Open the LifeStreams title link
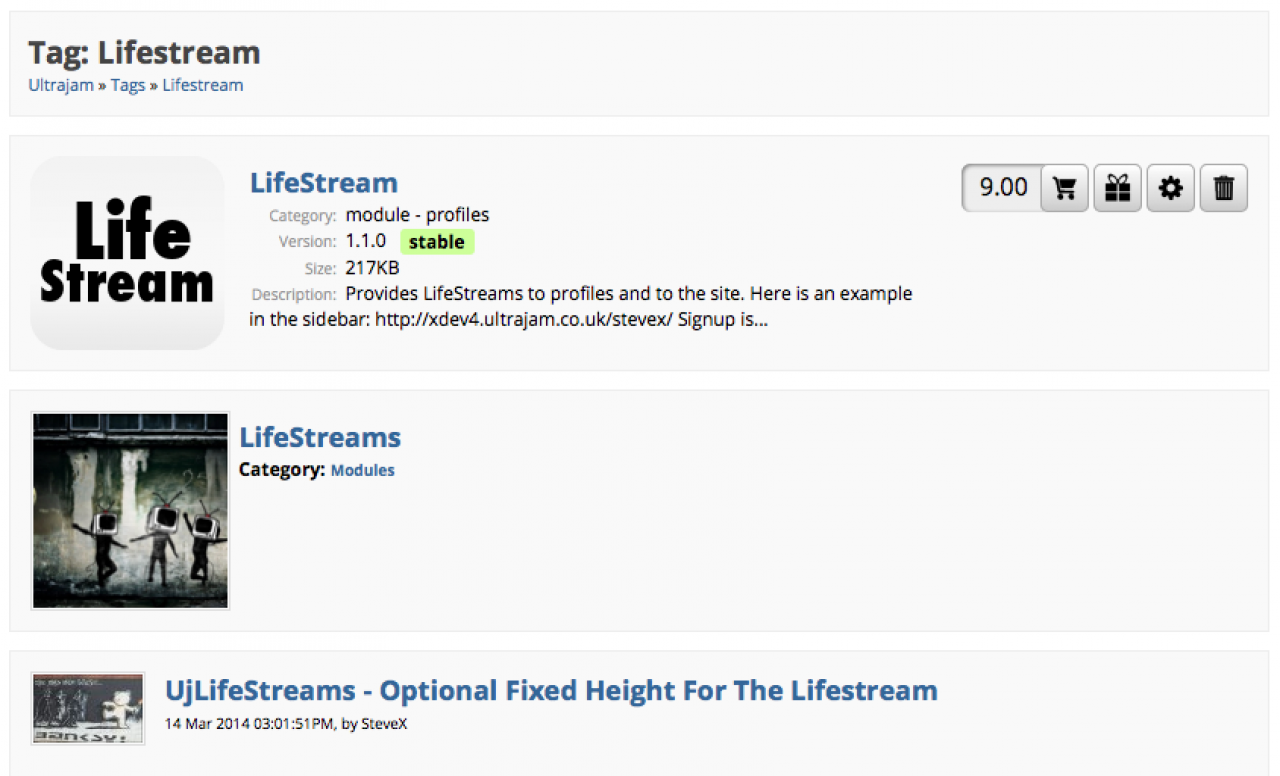This screenshot has width=1280, height=776. tap(320, 437)
